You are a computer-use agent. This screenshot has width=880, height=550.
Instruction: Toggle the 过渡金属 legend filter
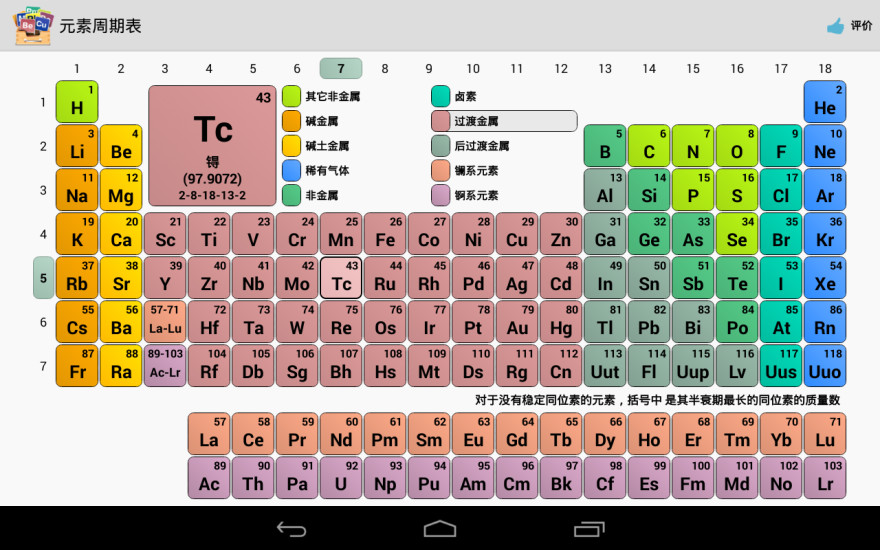[504, 121]
